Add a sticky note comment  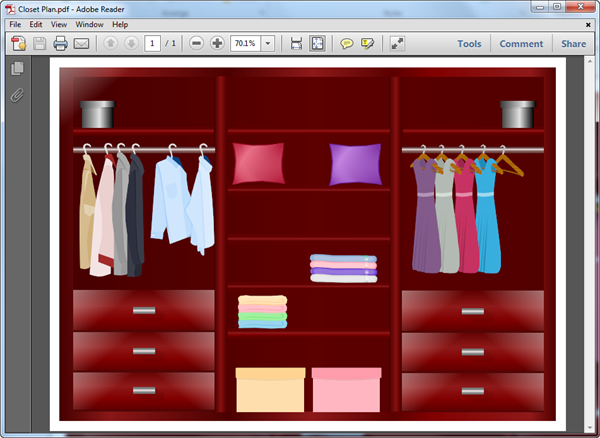pos(347,44)
